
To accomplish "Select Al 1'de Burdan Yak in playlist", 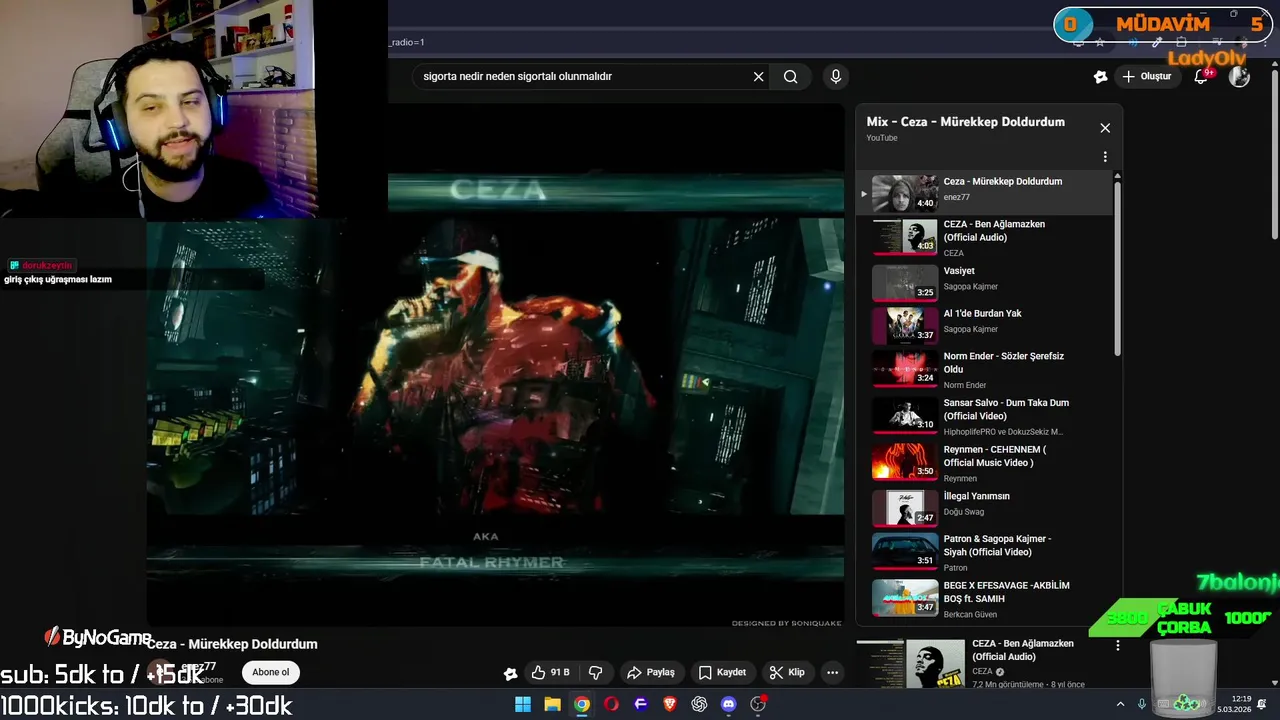I will coord(985,325).
